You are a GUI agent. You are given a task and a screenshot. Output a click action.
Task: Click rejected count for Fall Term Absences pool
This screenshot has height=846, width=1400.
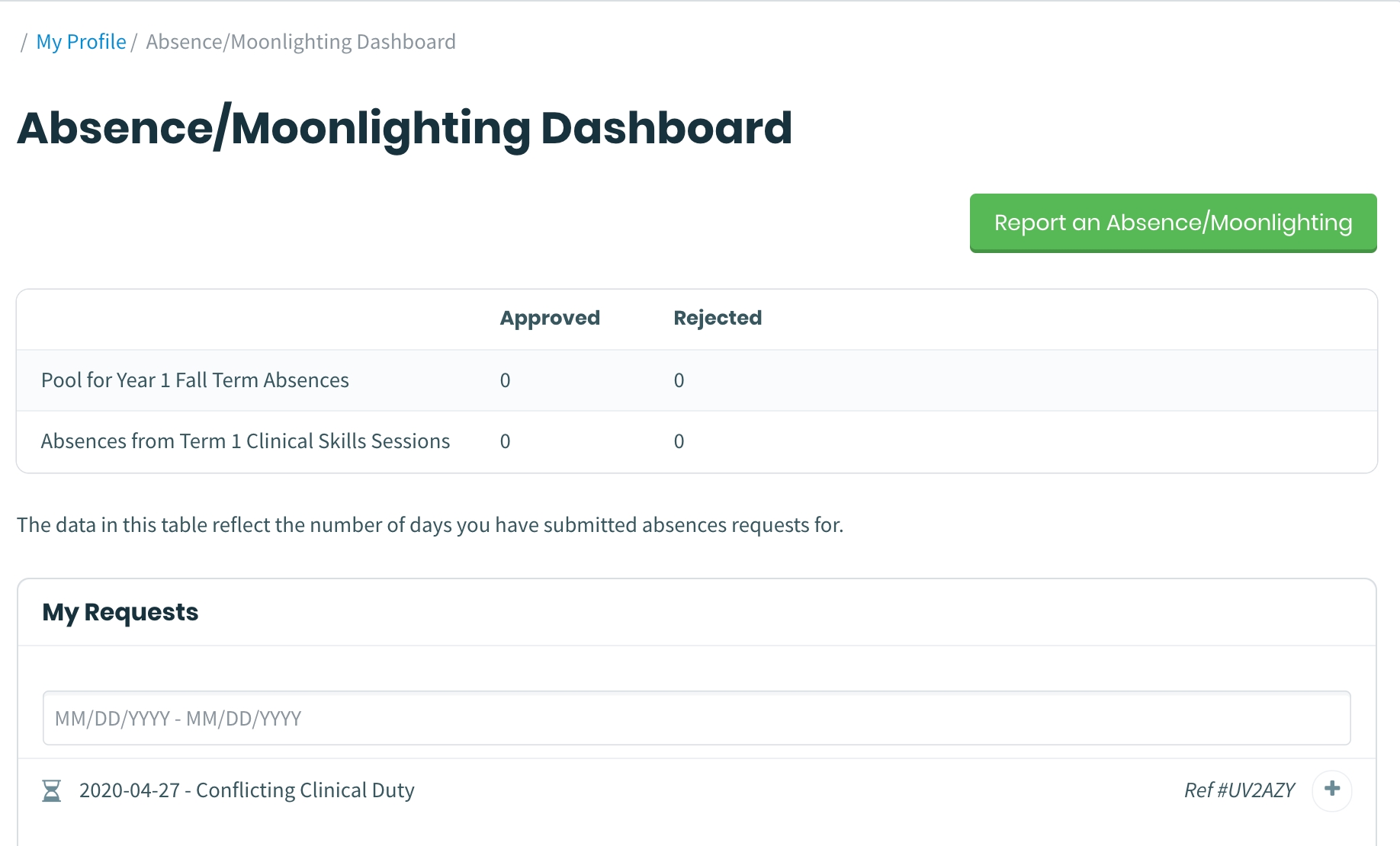click(679, 380)
